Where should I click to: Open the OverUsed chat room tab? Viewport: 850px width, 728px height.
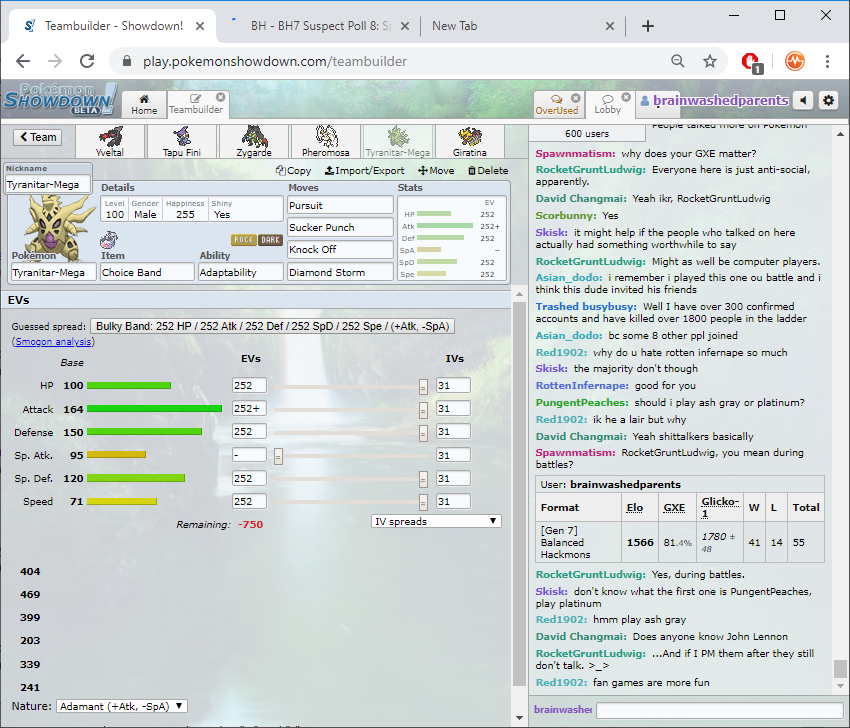point(557,105)
